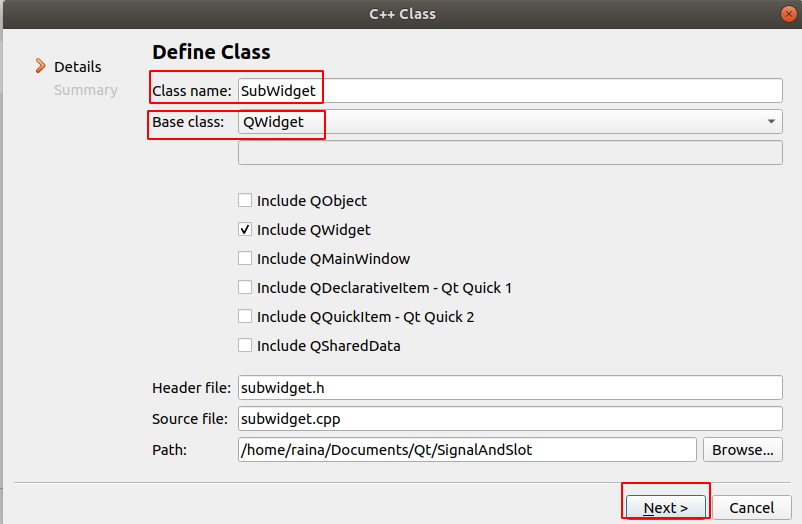The height and width of the screenshot is (524, 802).
Task: Click the Header file input field
Action: (x=510, y=388)
